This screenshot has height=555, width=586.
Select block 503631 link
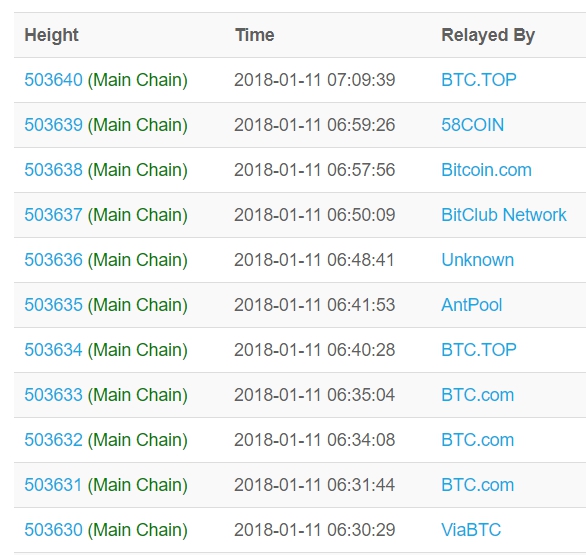[x=53, y=485]
